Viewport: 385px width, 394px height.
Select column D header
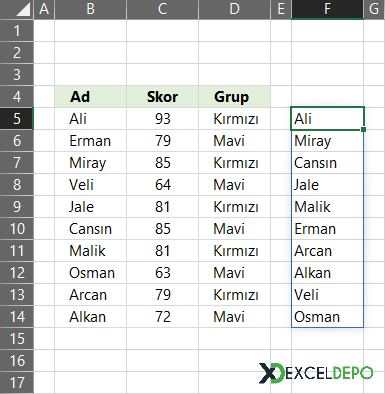click(234, 9)
